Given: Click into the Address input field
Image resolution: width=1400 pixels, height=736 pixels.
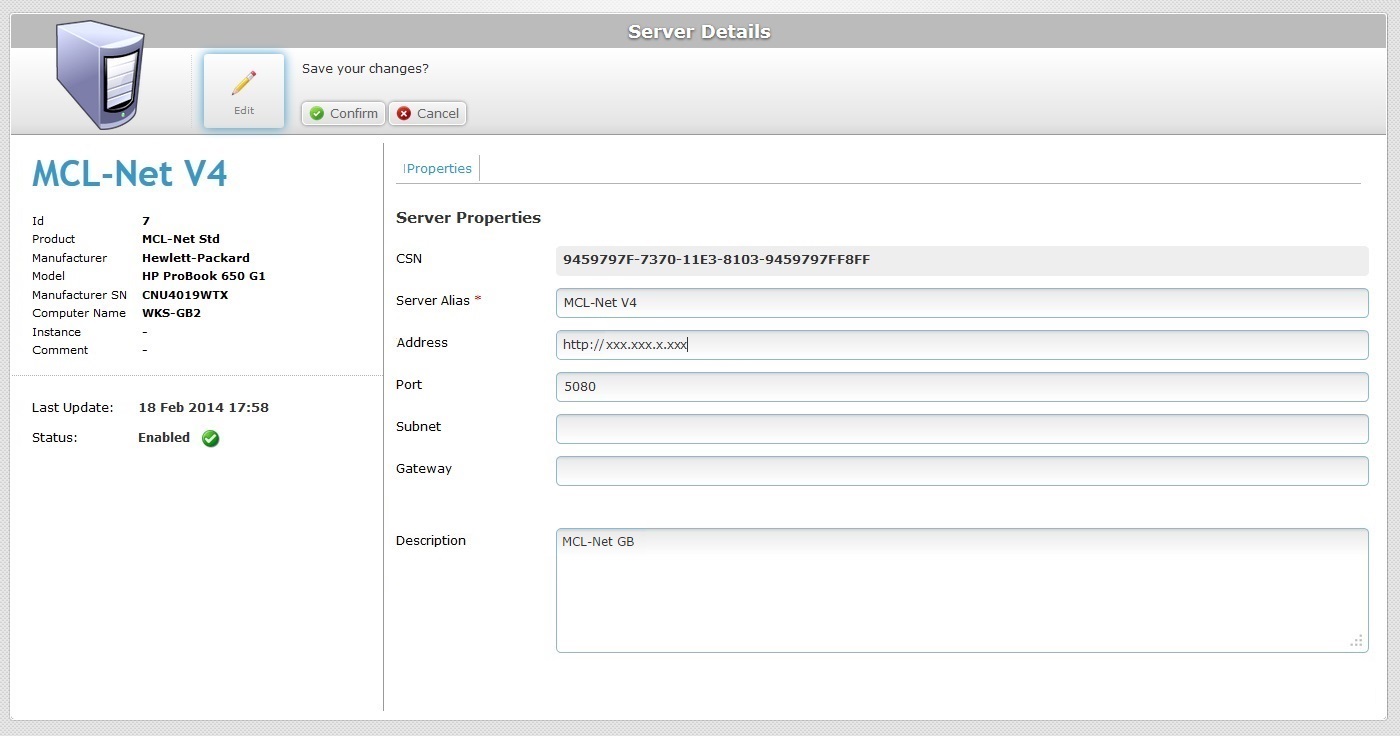Looking at the screenshot, I should coord(962,345).
